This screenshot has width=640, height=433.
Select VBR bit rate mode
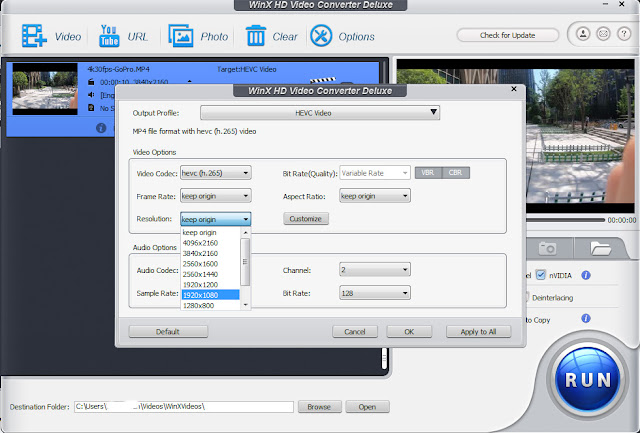pyautogui.click(x=428, y=173)
